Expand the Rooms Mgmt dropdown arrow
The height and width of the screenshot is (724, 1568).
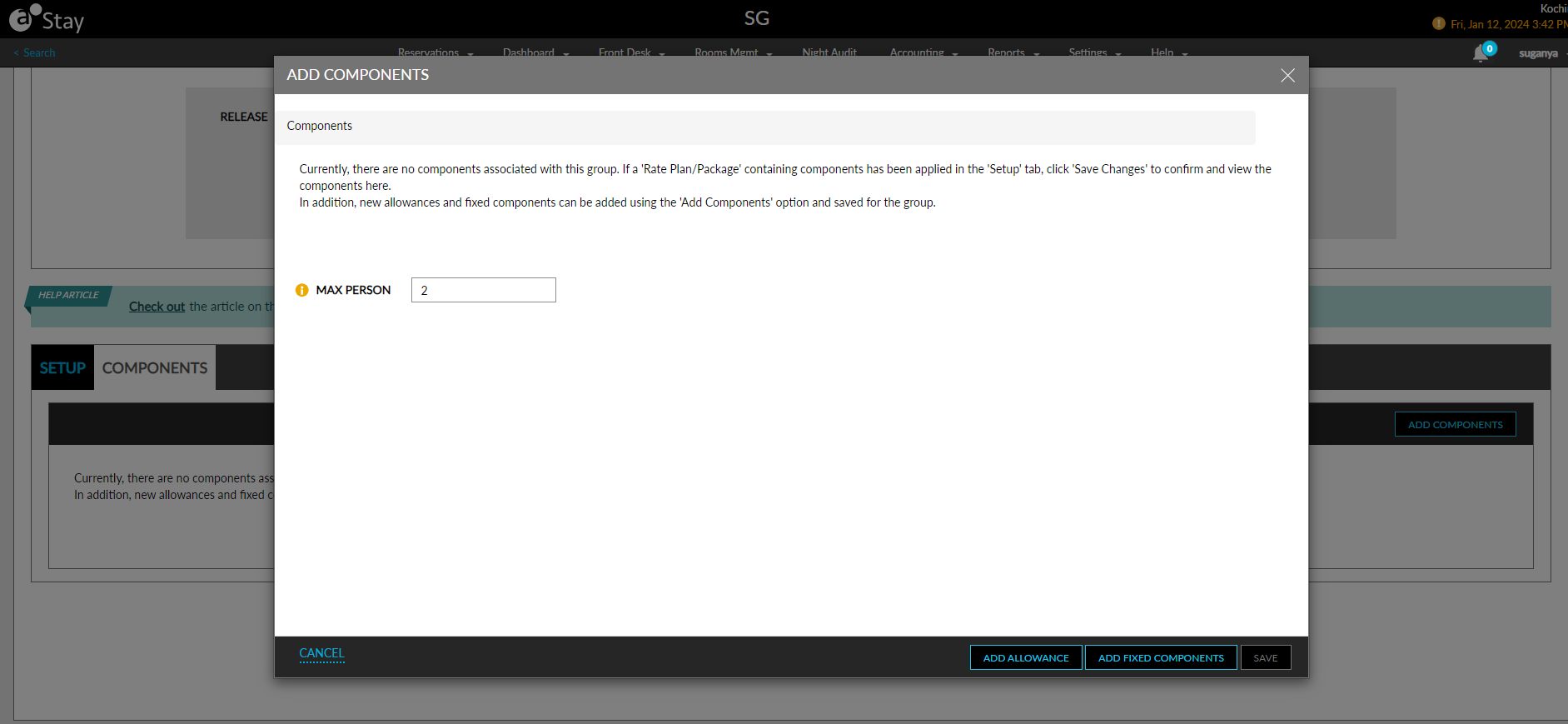click(769, 54)
